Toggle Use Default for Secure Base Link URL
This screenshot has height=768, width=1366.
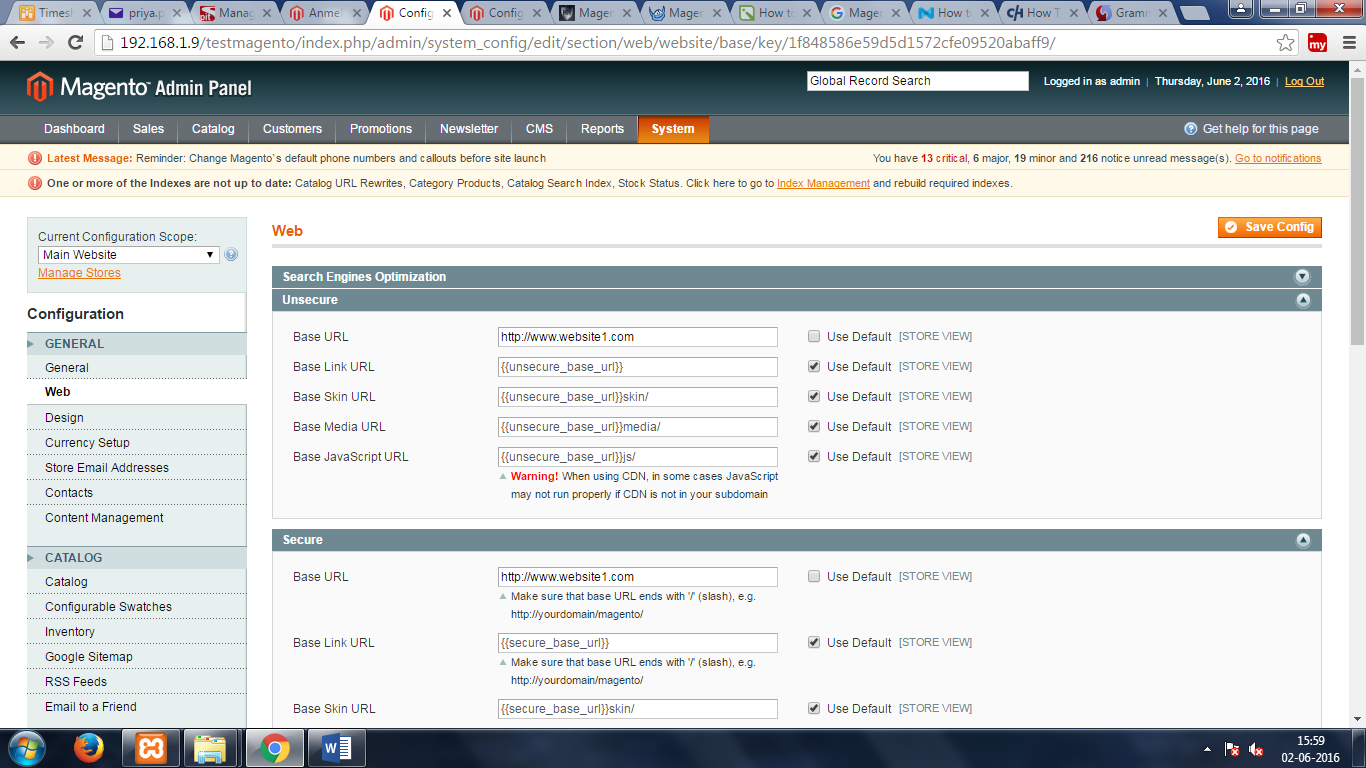pos(814,642)
